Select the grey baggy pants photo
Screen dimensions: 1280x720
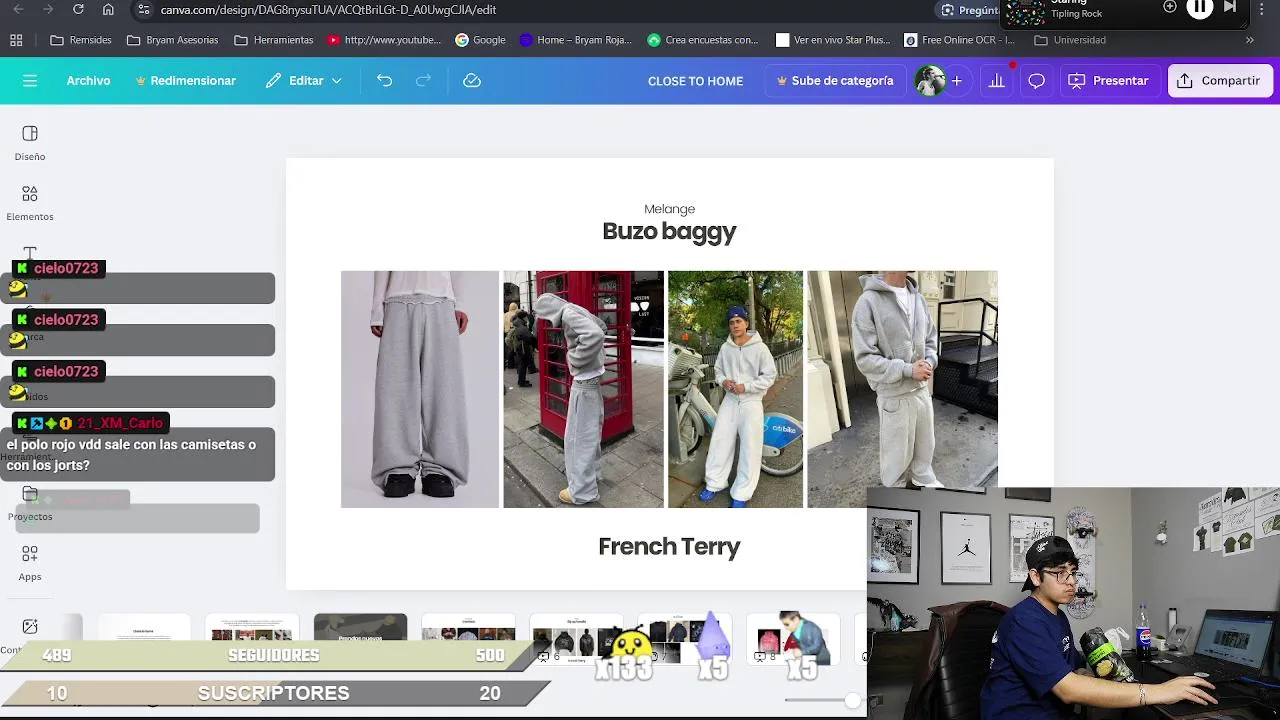click(420, 389)
